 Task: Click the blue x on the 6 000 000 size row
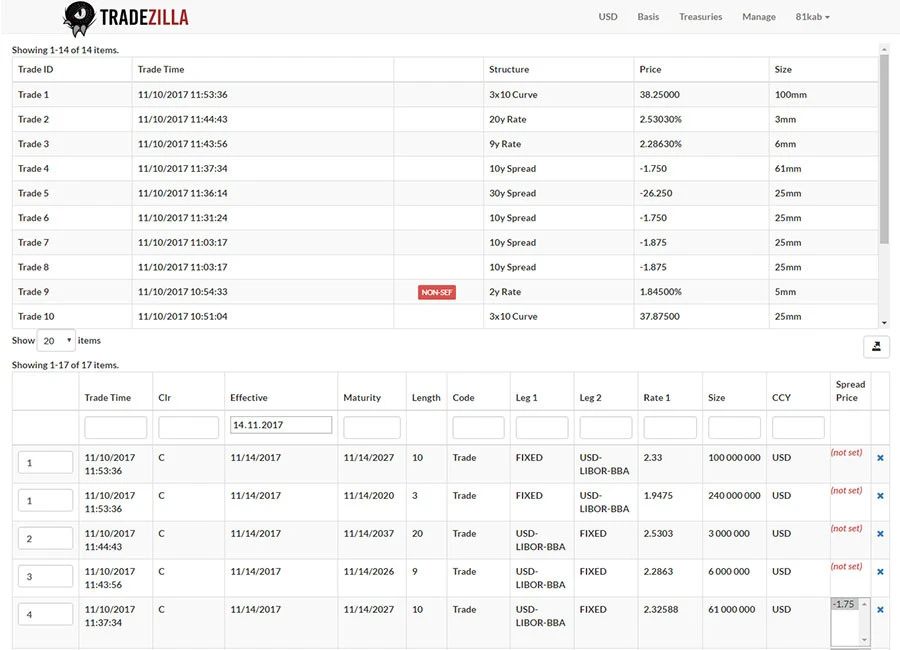coord(879,571)
